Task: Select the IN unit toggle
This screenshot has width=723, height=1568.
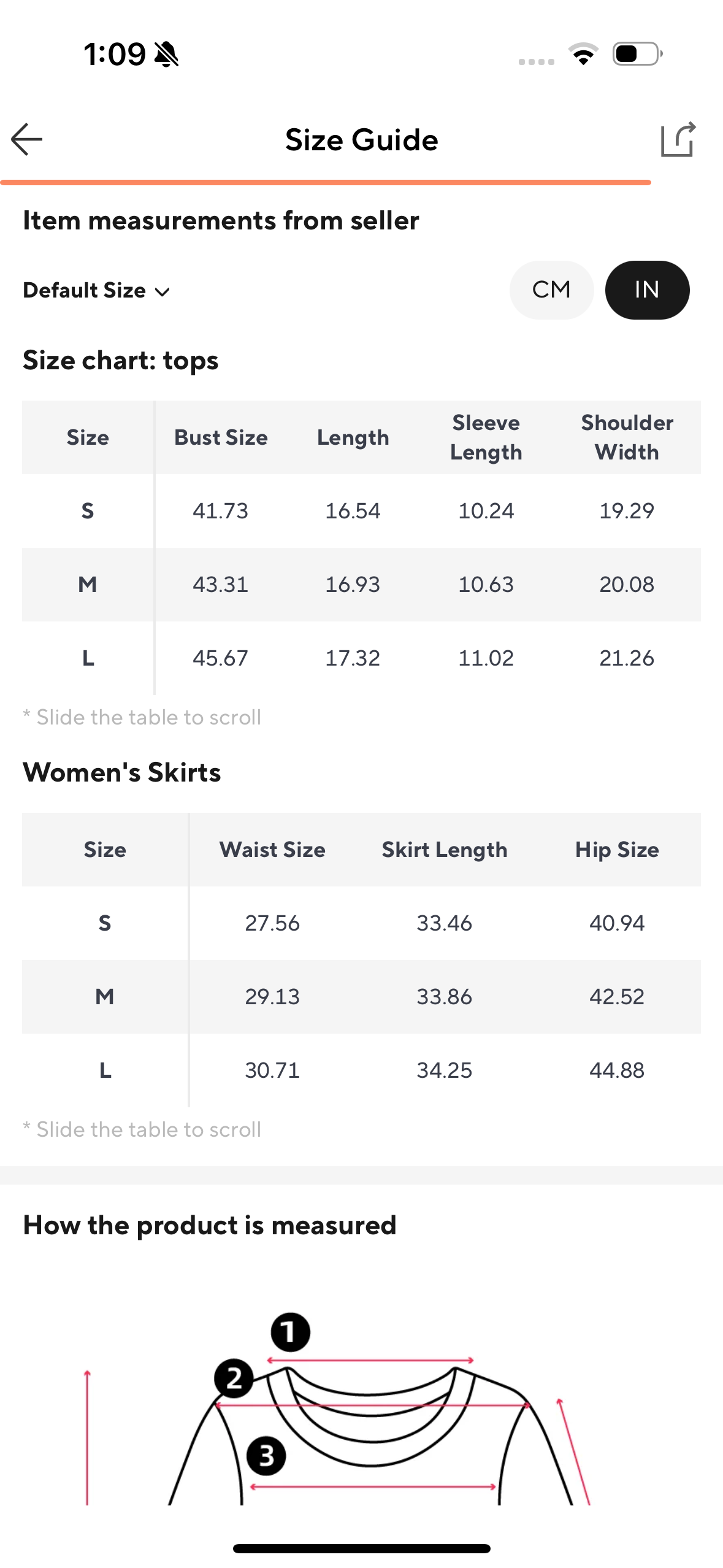Action: [x=647, y=290]
